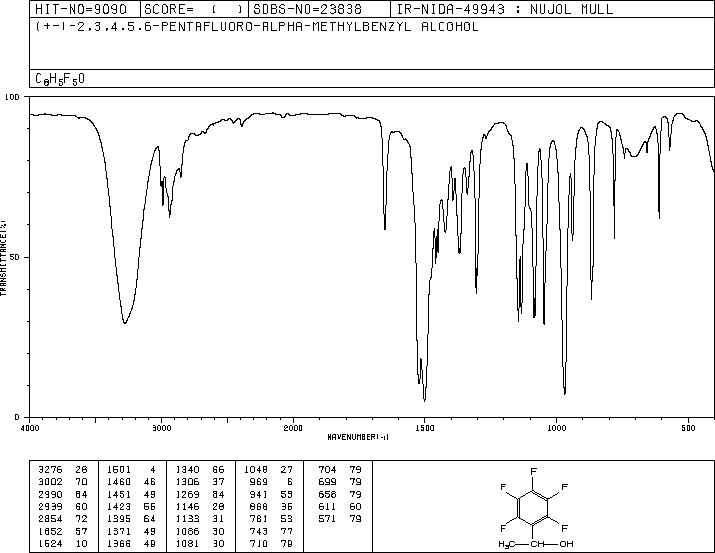Select the 2990 peak entry in table

(62, 494)
